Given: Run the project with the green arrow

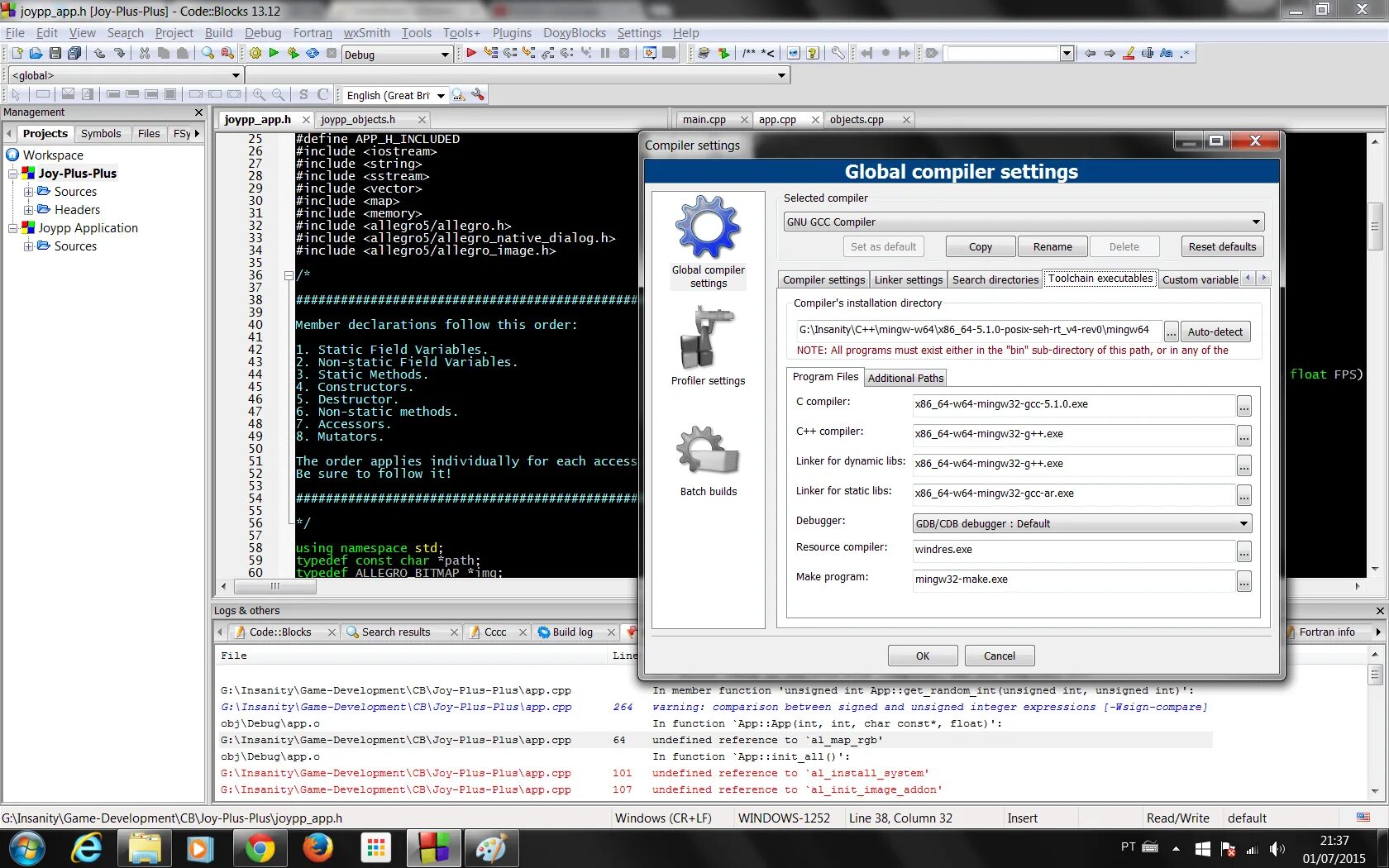Looking at the screenshot, I should tap(274, 54).
